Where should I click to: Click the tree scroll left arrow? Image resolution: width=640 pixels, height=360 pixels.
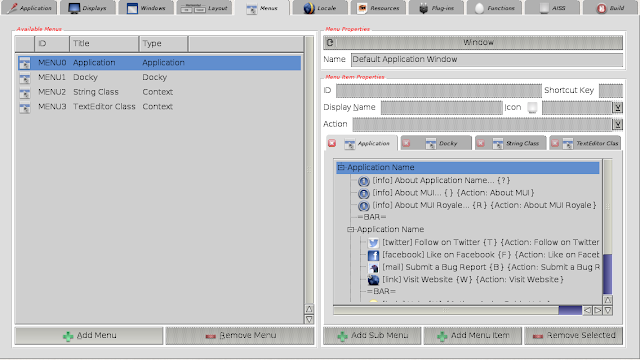tap(587, 311)
